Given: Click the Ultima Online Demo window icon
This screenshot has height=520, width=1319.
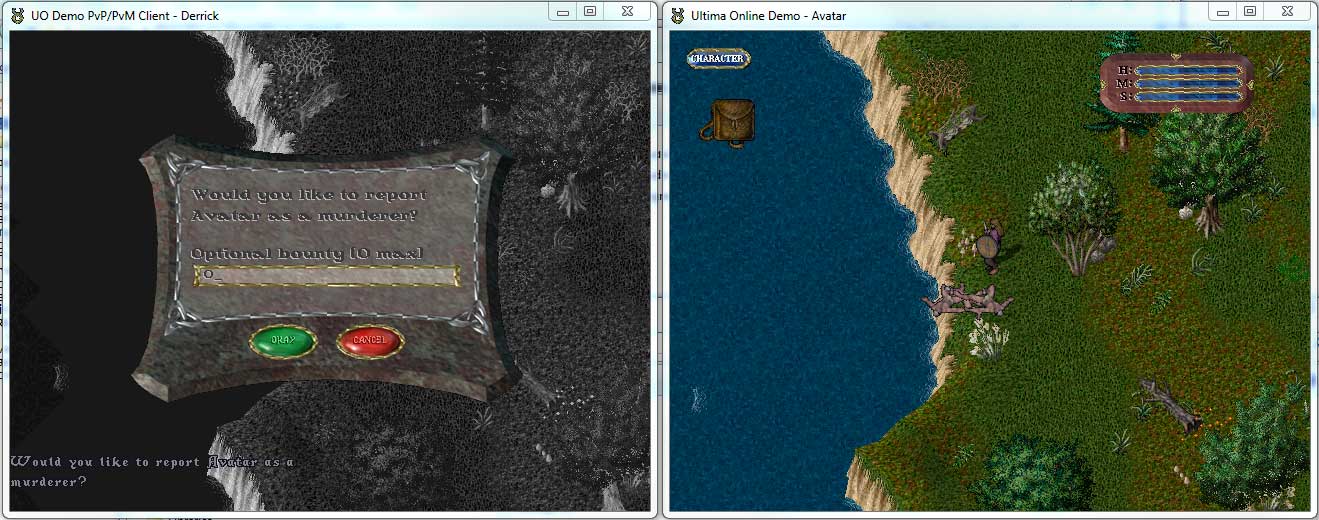Looking at the screenshot, I should [x=677, y=16].
